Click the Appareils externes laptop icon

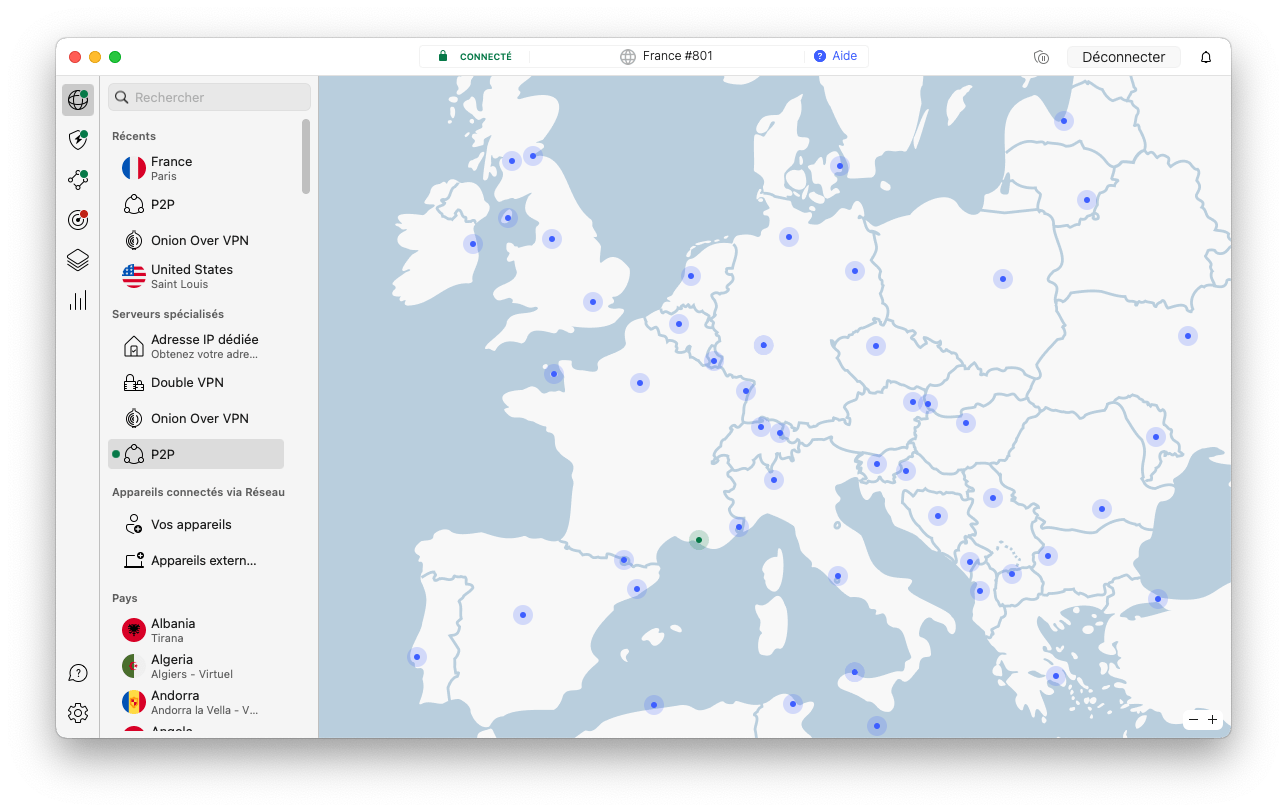pos(134,560)
